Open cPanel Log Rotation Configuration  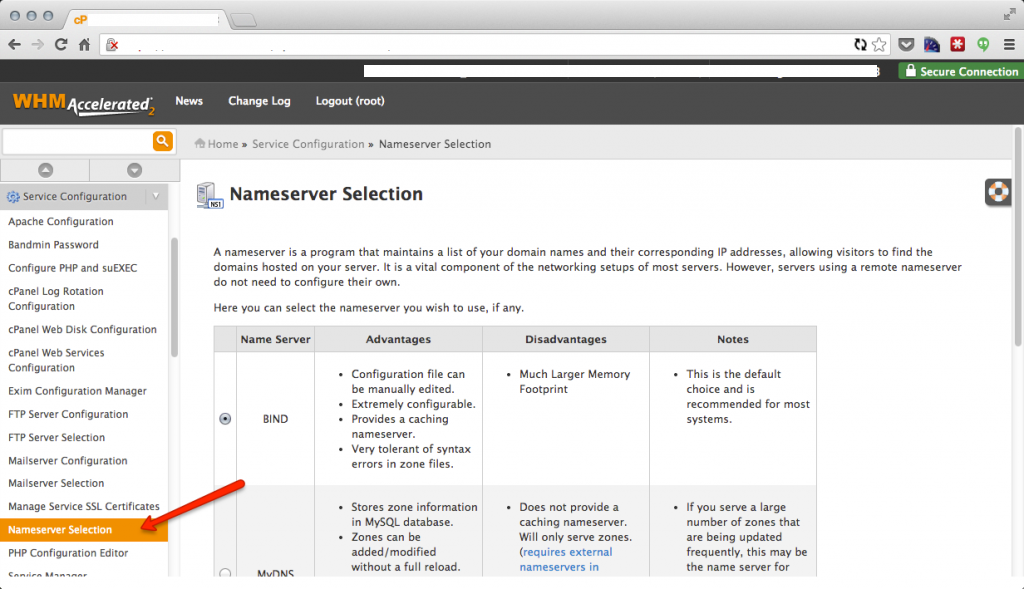pos(56,298)
